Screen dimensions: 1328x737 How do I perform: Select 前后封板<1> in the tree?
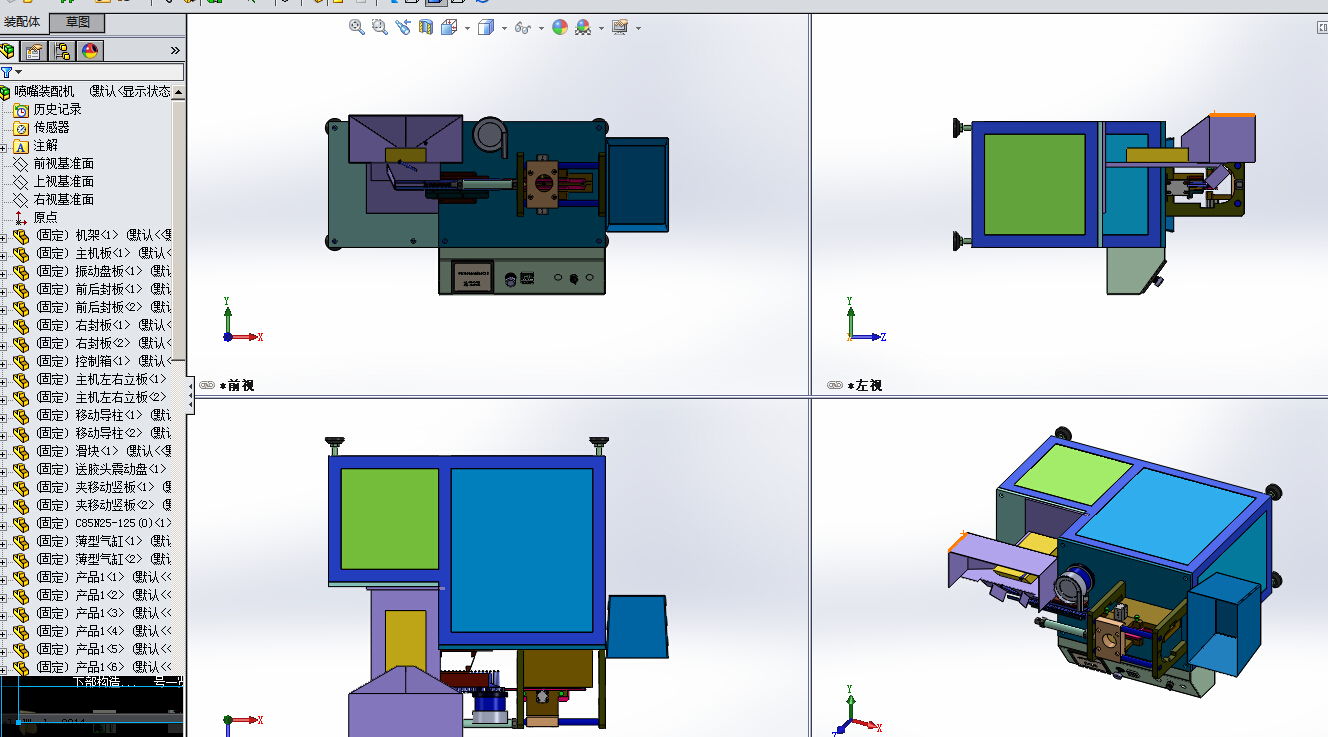[x=103, y=290]
